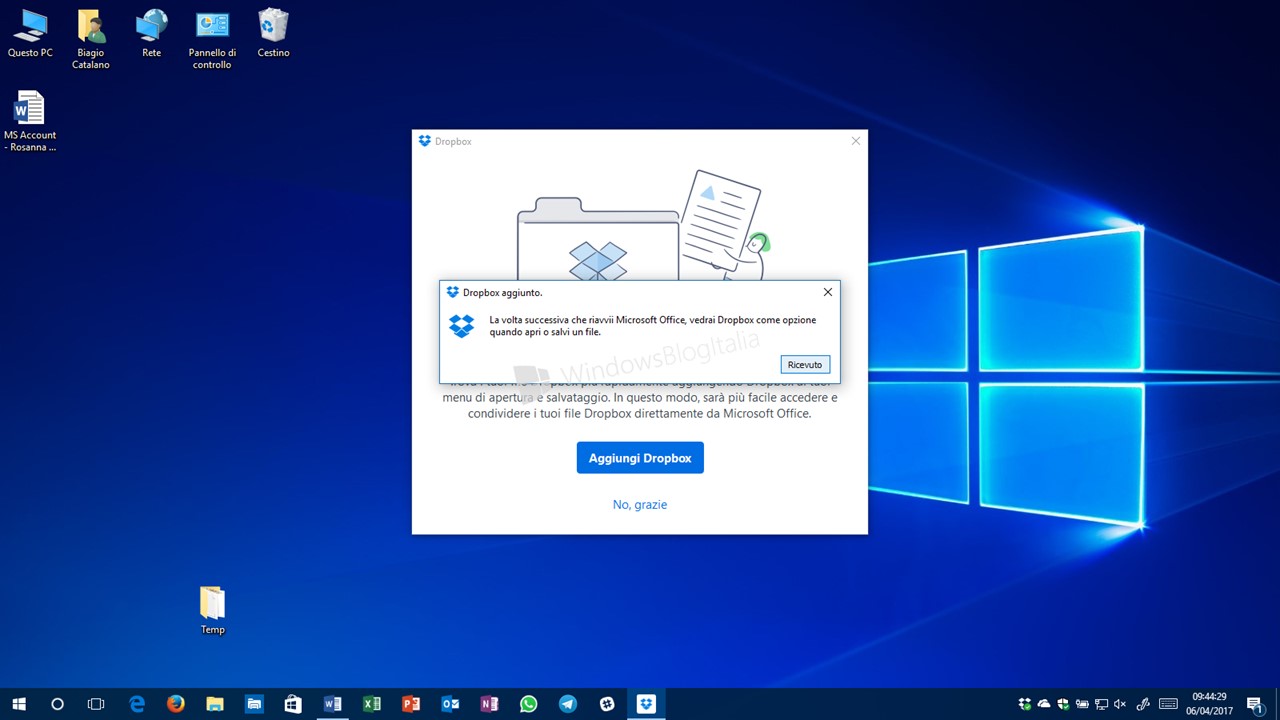Open File Explorer from the taskbar

tap(215, 704)
